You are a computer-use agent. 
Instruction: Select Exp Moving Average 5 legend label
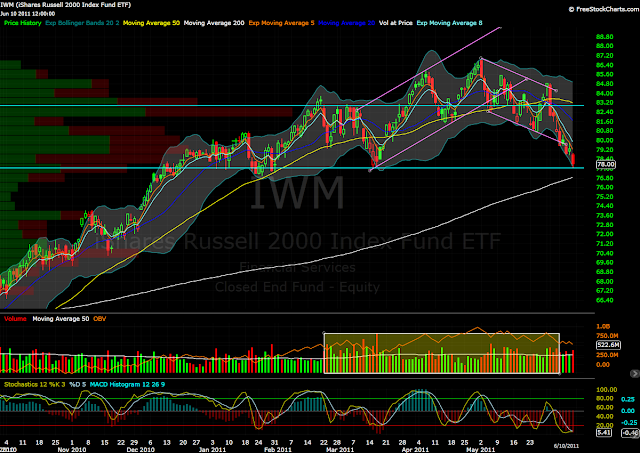click(281, 23)
